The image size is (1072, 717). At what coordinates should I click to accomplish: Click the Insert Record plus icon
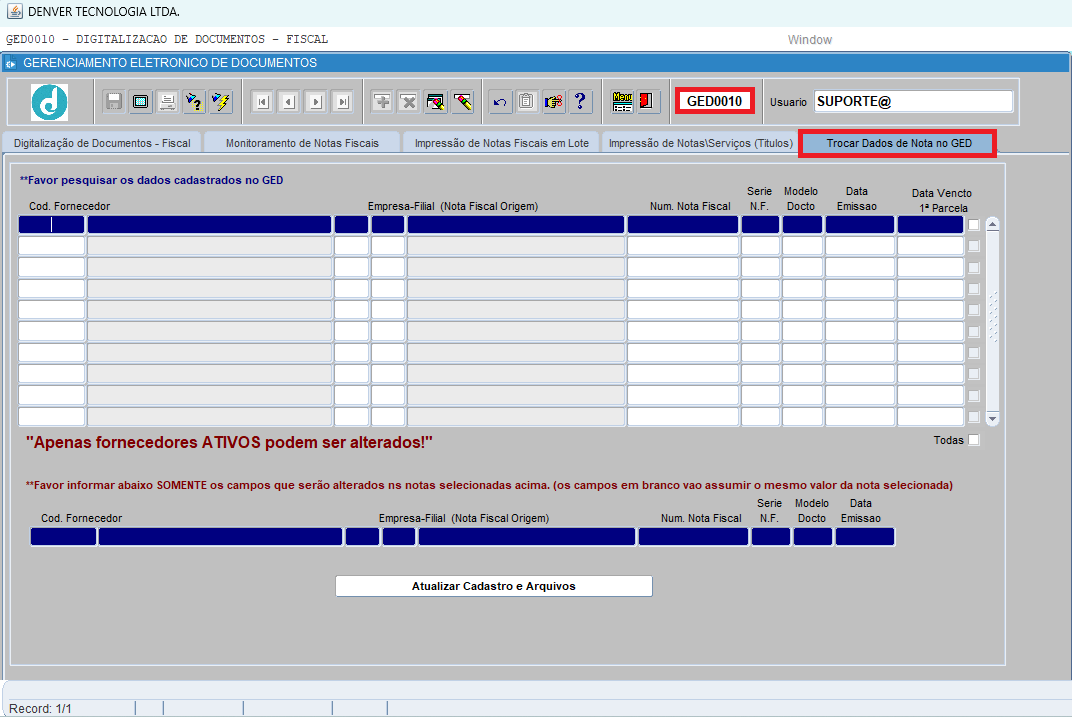click(382, 101)
